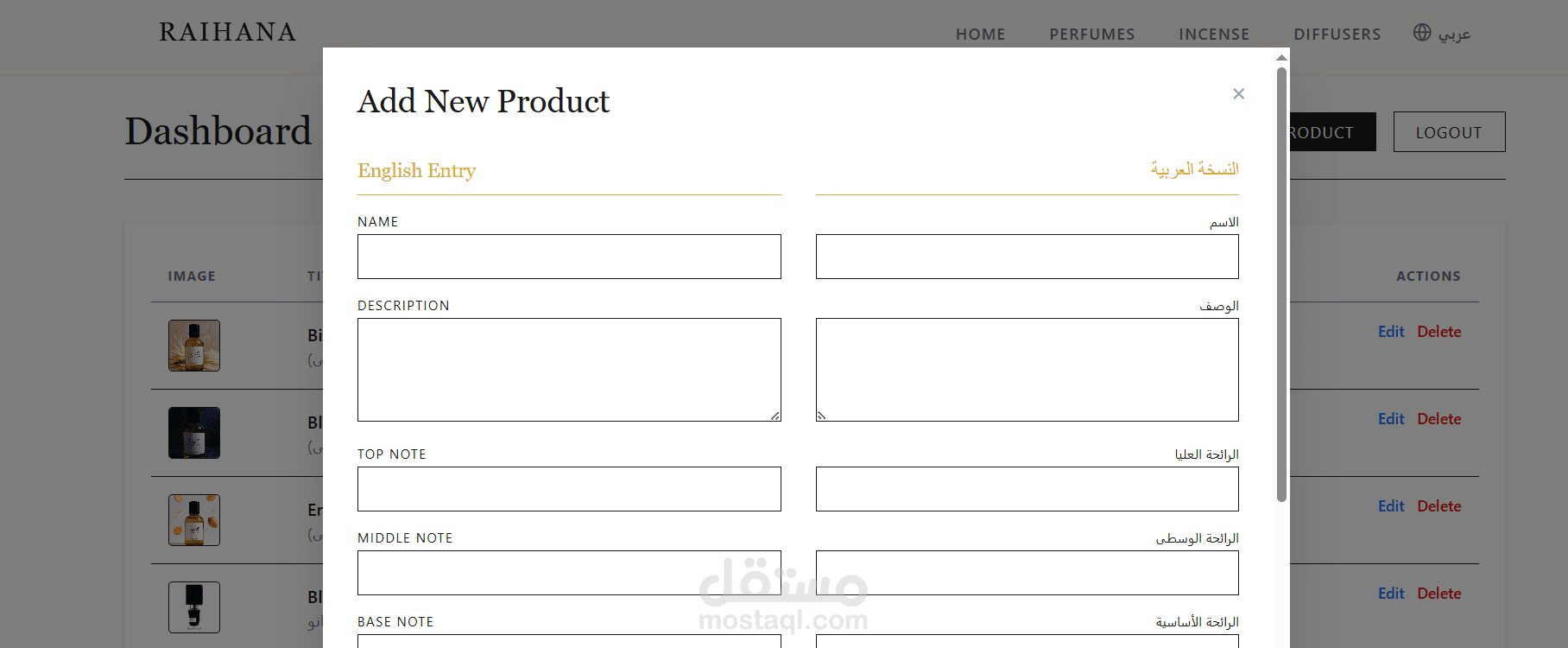Click the English description resize handle
The height and width of the screenshot is (648, 1568).
(x=775, y=416)
